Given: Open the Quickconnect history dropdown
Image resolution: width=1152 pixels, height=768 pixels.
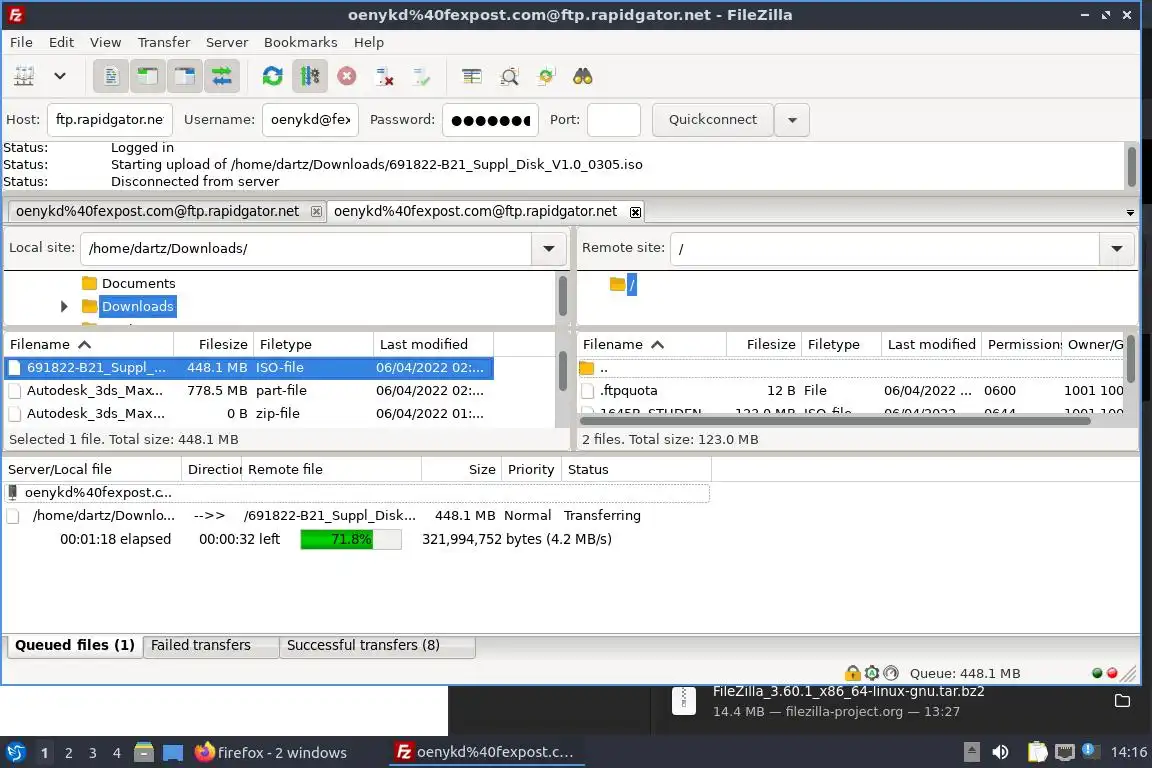Looking at the screenshot, I should click(792, 120).
